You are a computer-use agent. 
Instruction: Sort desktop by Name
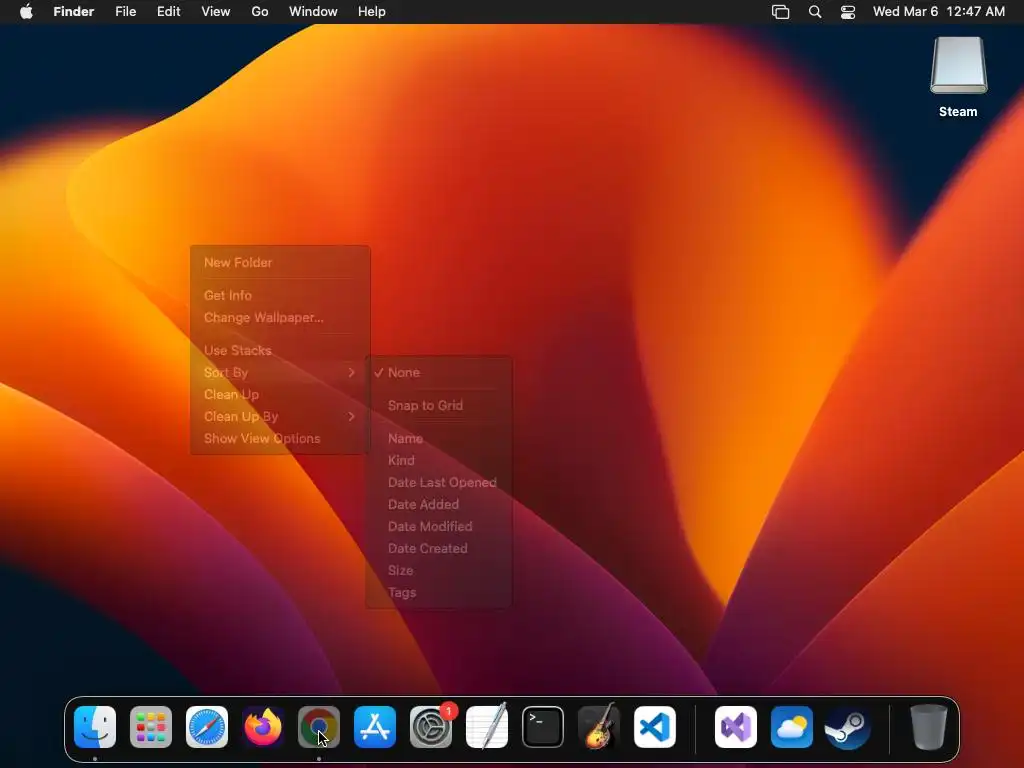(x=439, y=439)
